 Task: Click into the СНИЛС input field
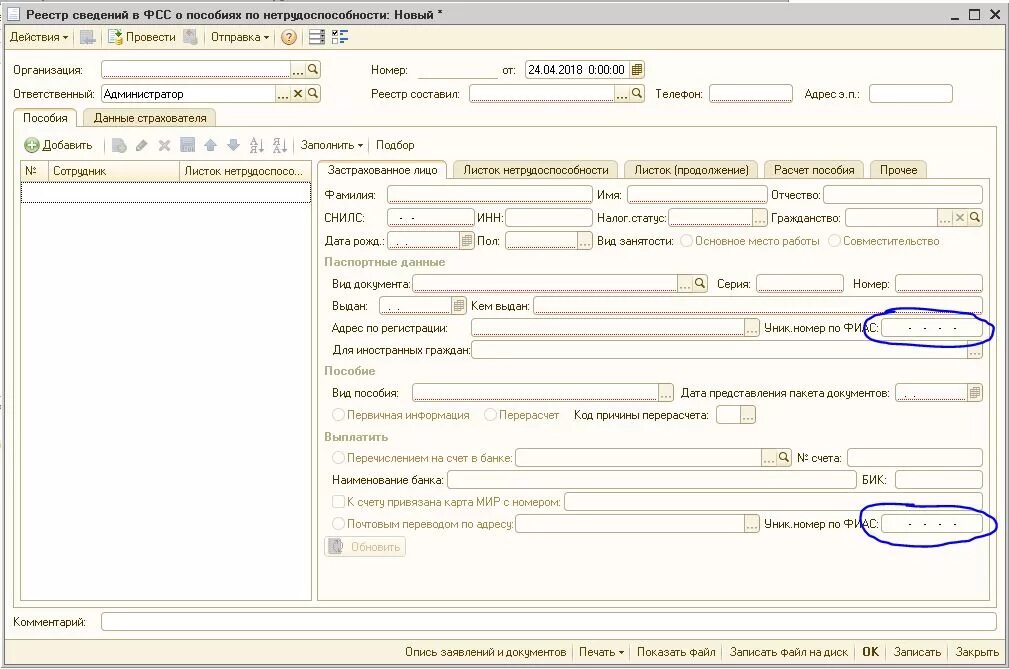tap(430, 218)
